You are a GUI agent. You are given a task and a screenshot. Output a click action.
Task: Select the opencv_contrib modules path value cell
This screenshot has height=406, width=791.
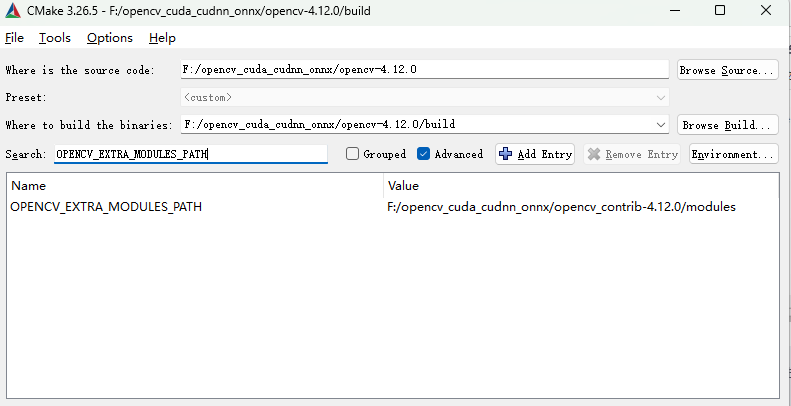[x=561, y=207]
